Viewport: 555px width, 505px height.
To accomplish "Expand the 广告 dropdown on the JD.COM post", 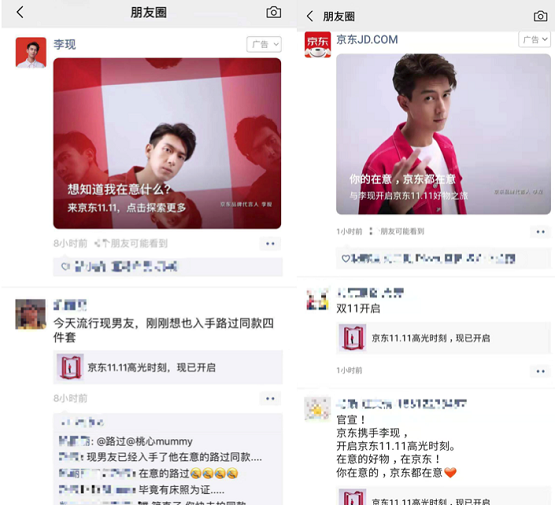I will [x=535, y=39].
